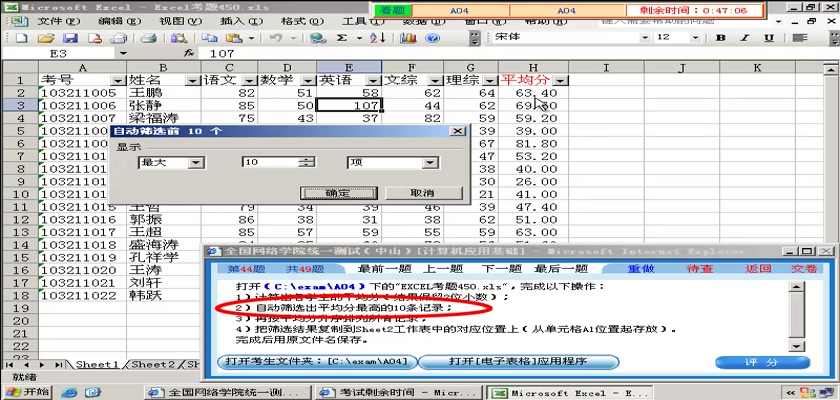Open the 视图 menu
The width and height of the screenshot is (840, 400).
pos(181,21)
